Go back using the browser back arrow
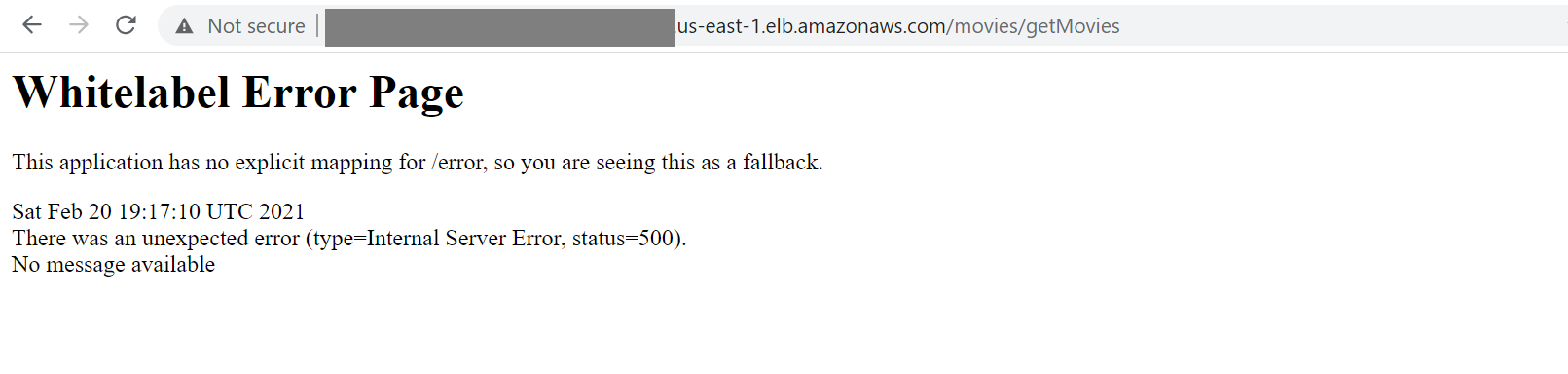The height and width of the screenshot is (374, 1568). pos(32,25)
